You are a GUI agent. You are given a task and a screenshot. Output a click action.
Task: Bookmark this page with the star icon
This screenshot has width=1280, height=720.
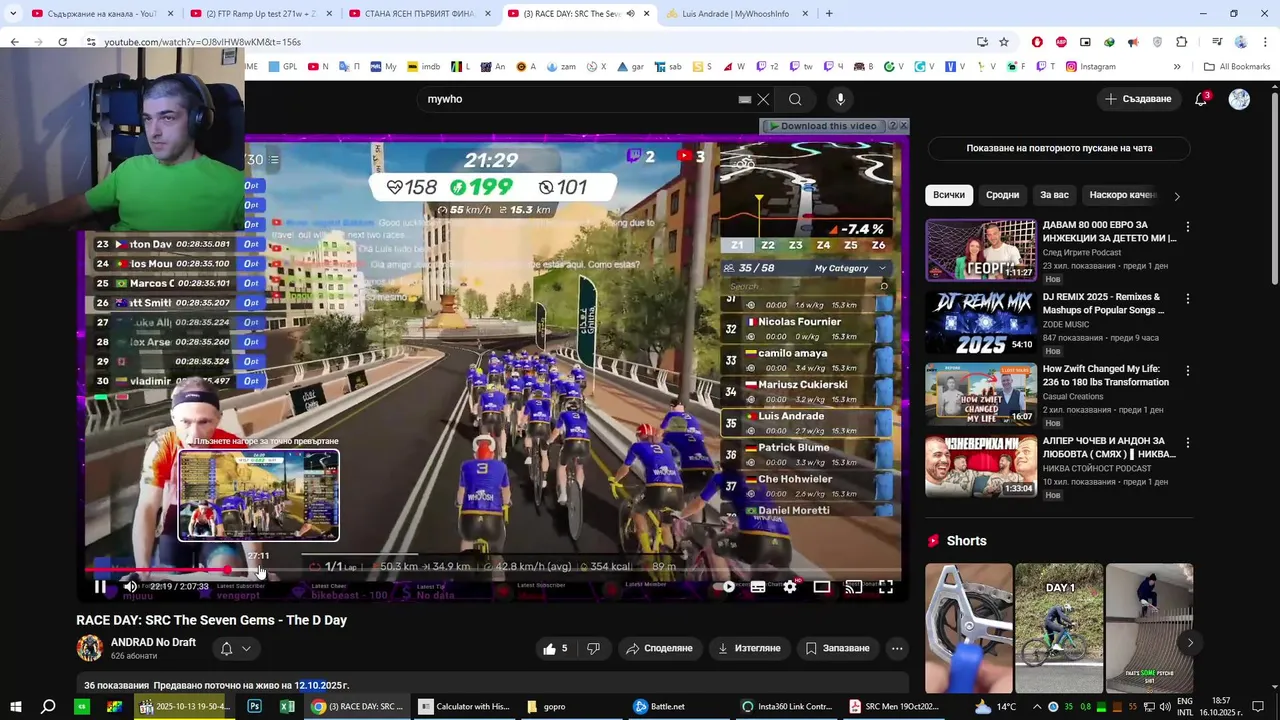pyautogui.click(x=1003, y=41)
